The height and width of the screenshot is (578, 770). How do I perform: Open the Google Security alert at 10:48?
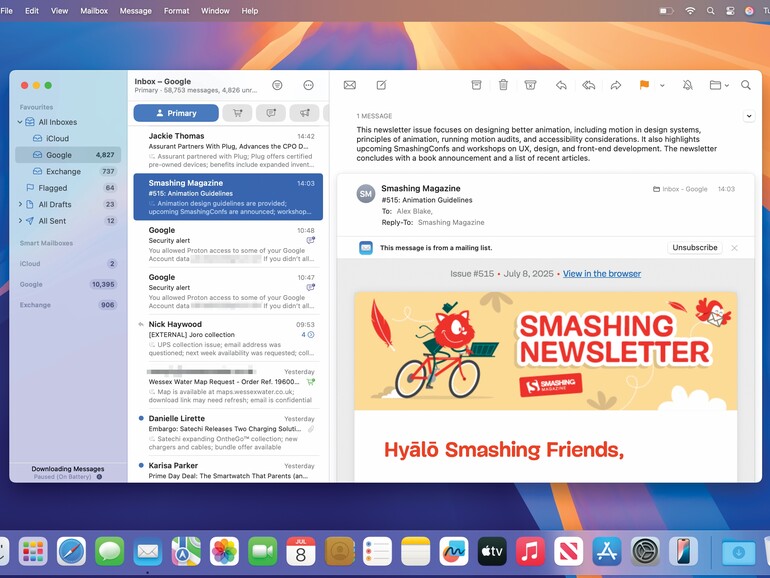[228, 244]
